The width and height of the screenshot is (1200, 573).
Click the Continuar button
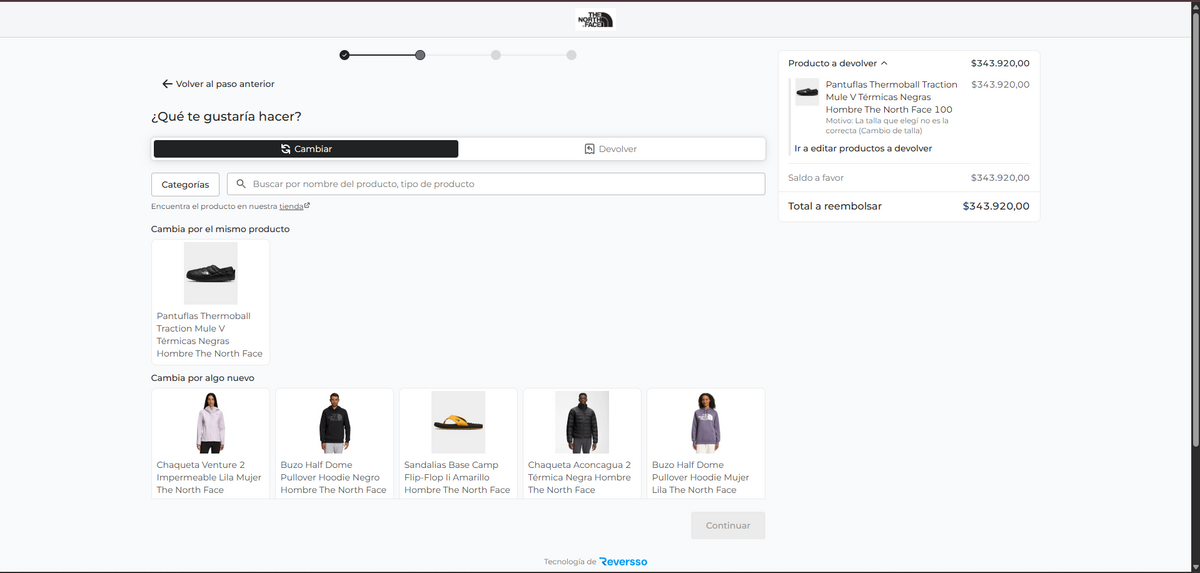(728, 525)
